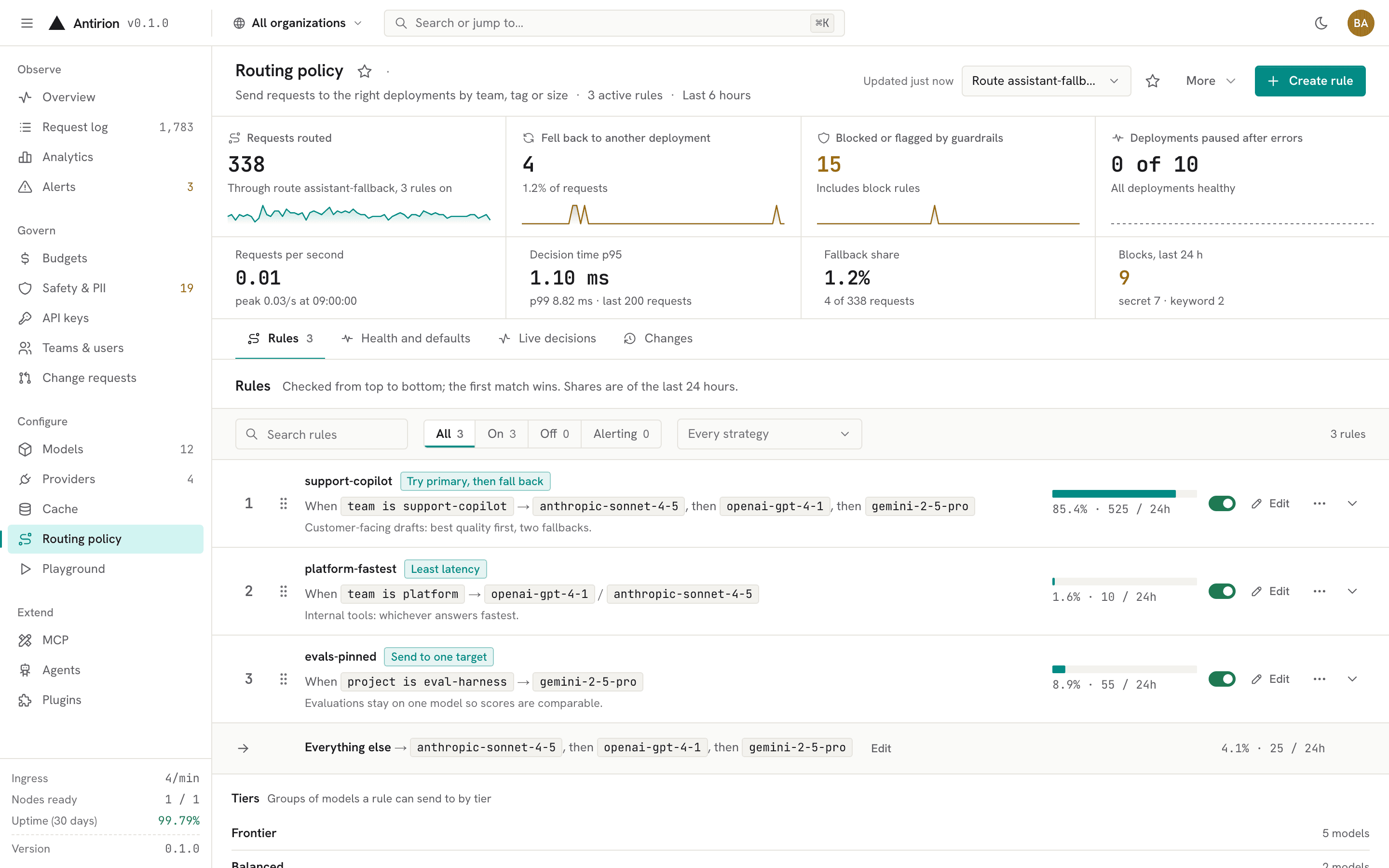This screenshot has height=868, width=1389.
Task: Edit the Everything else default route
Action: coord(881,748)
